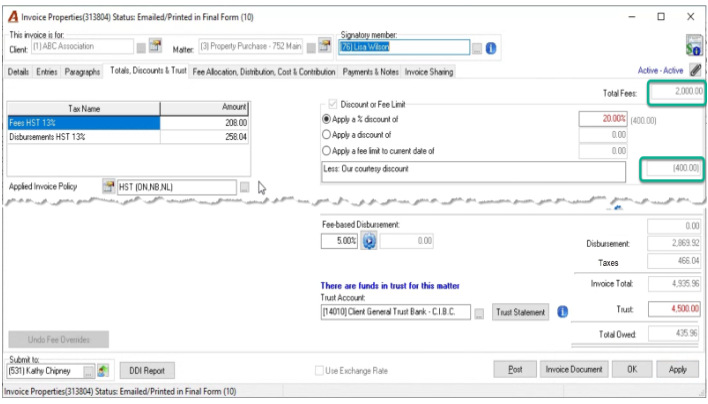Confirm with the OK button
The height and width of the screenshot is (404, 708).
coord(632,369)
